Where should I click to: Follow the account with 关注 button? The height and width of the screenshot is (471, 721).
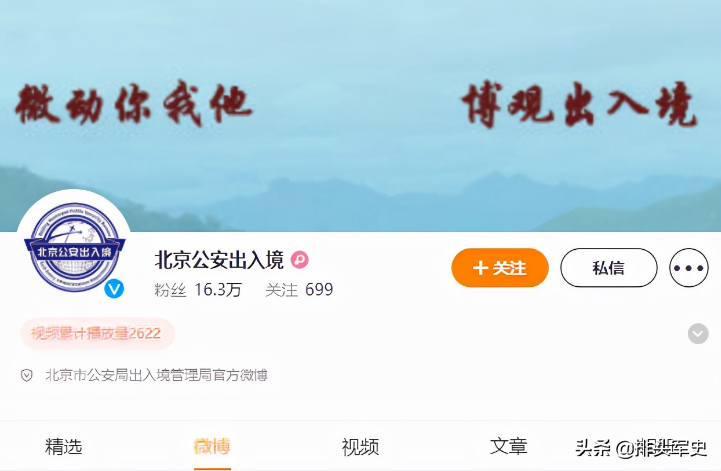(x=500, y=267)
